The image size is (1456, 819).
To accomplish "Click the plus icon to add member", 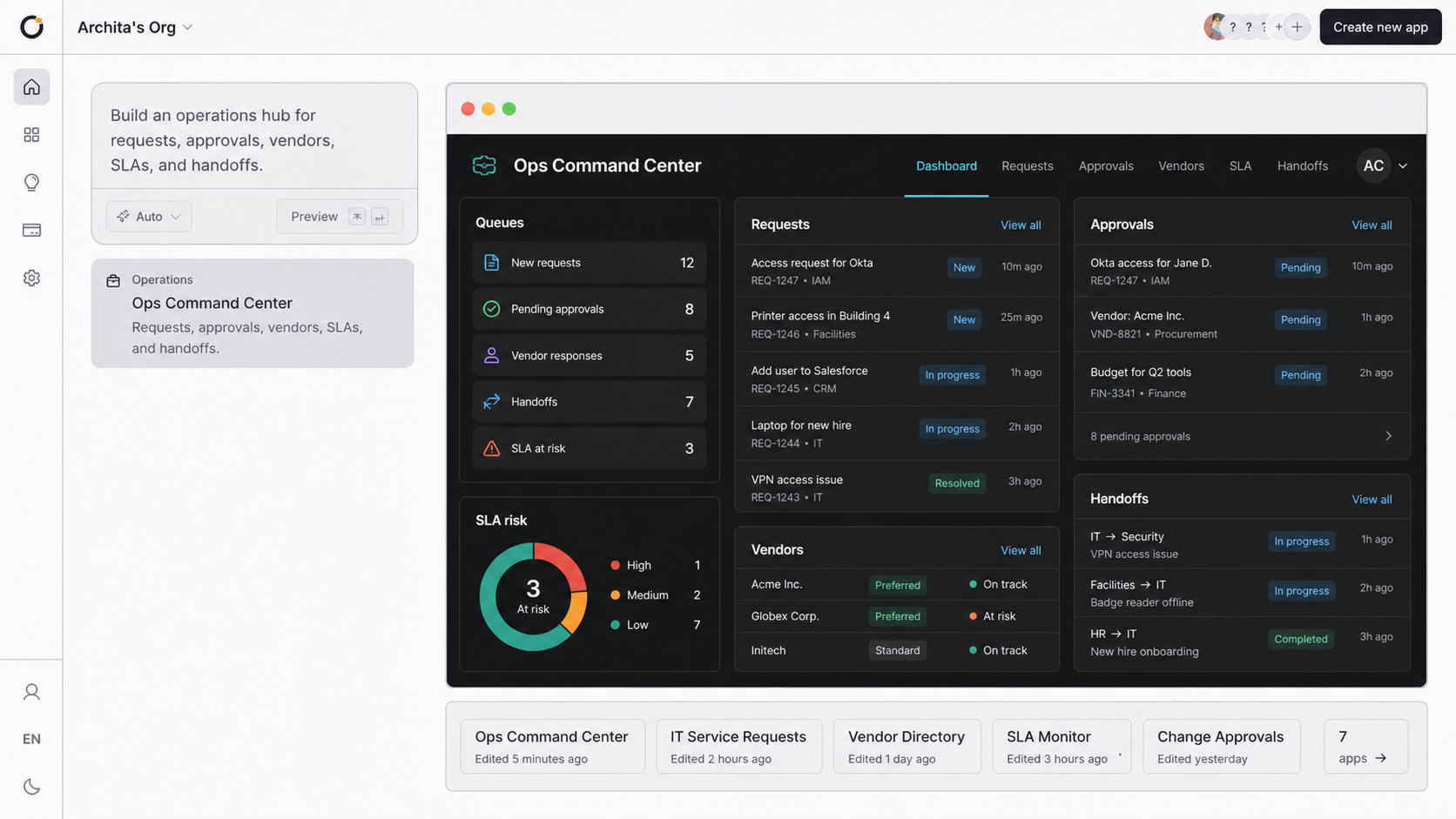I will click(1298, 27).
